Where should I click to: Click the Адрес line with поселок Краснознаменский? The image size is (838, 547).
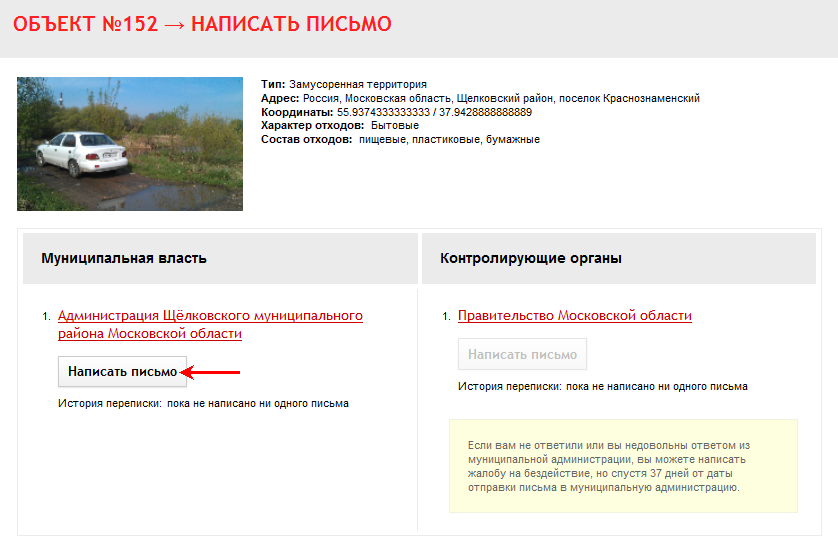tap(480, 98)
